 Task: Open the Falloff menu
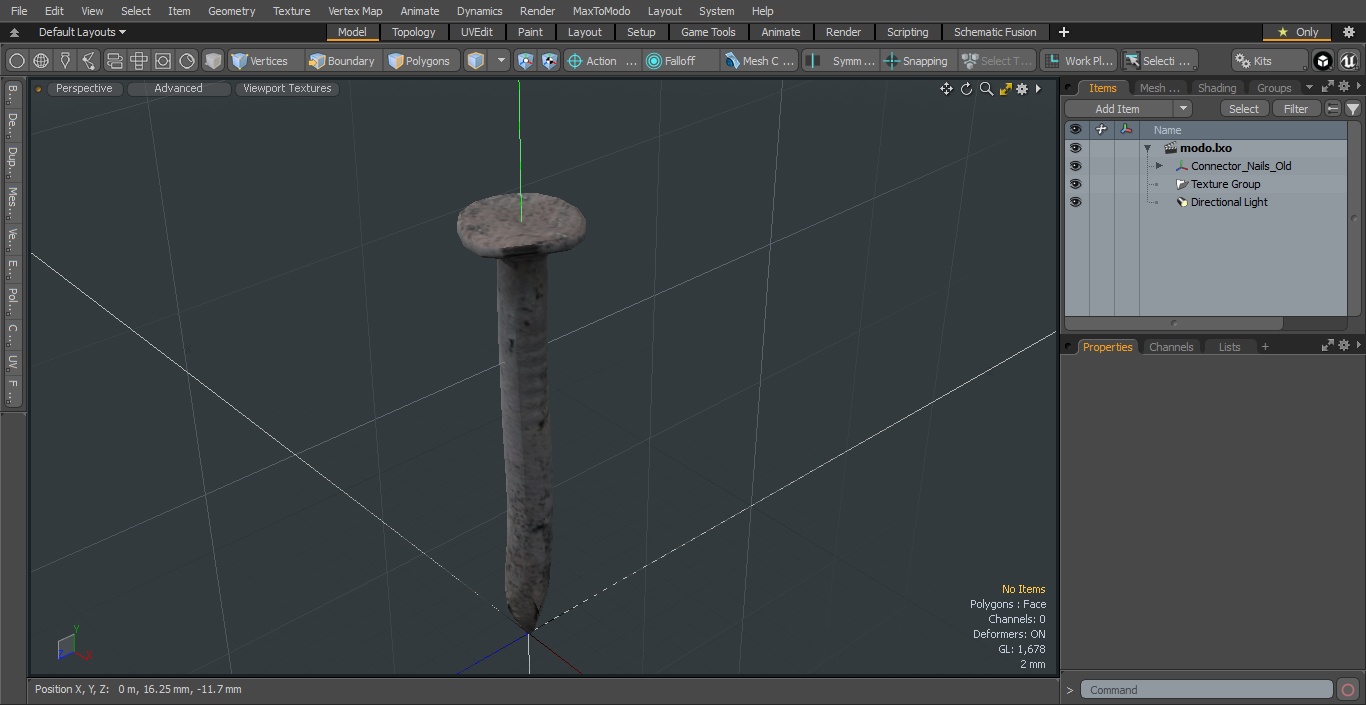[x=681, y=61]
